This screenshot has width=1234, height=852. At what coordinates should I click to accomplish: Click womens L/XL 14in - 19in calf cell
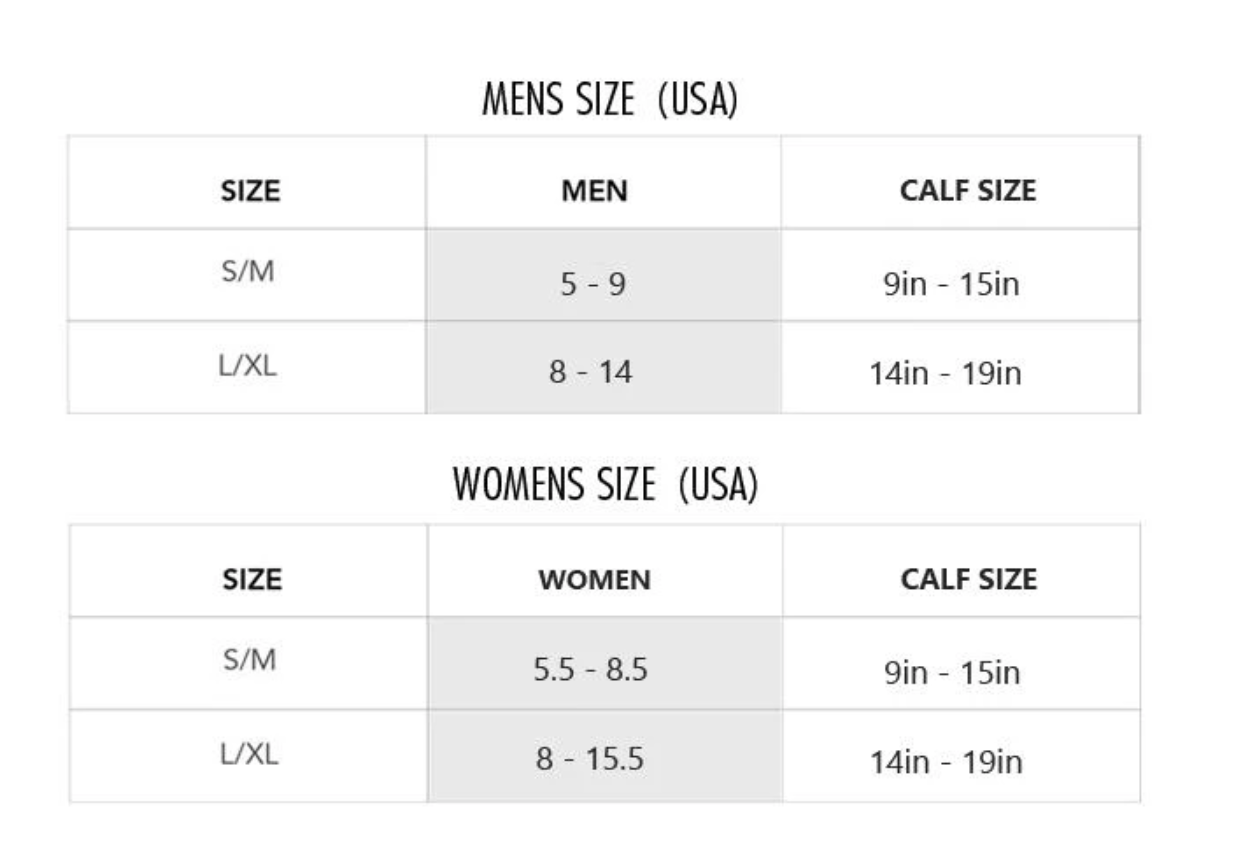coord(961,756)
